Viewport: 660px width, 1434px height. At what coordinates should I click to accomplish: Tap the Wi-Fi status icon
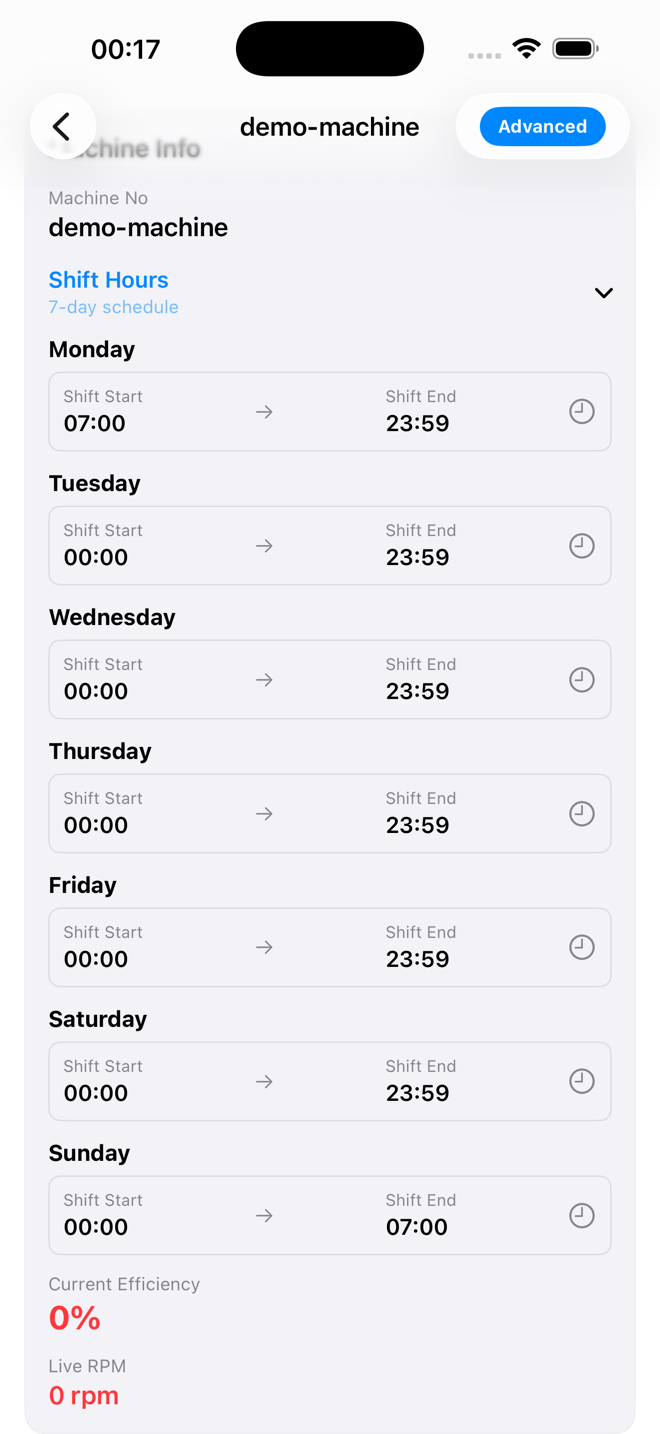coord(526,48)
